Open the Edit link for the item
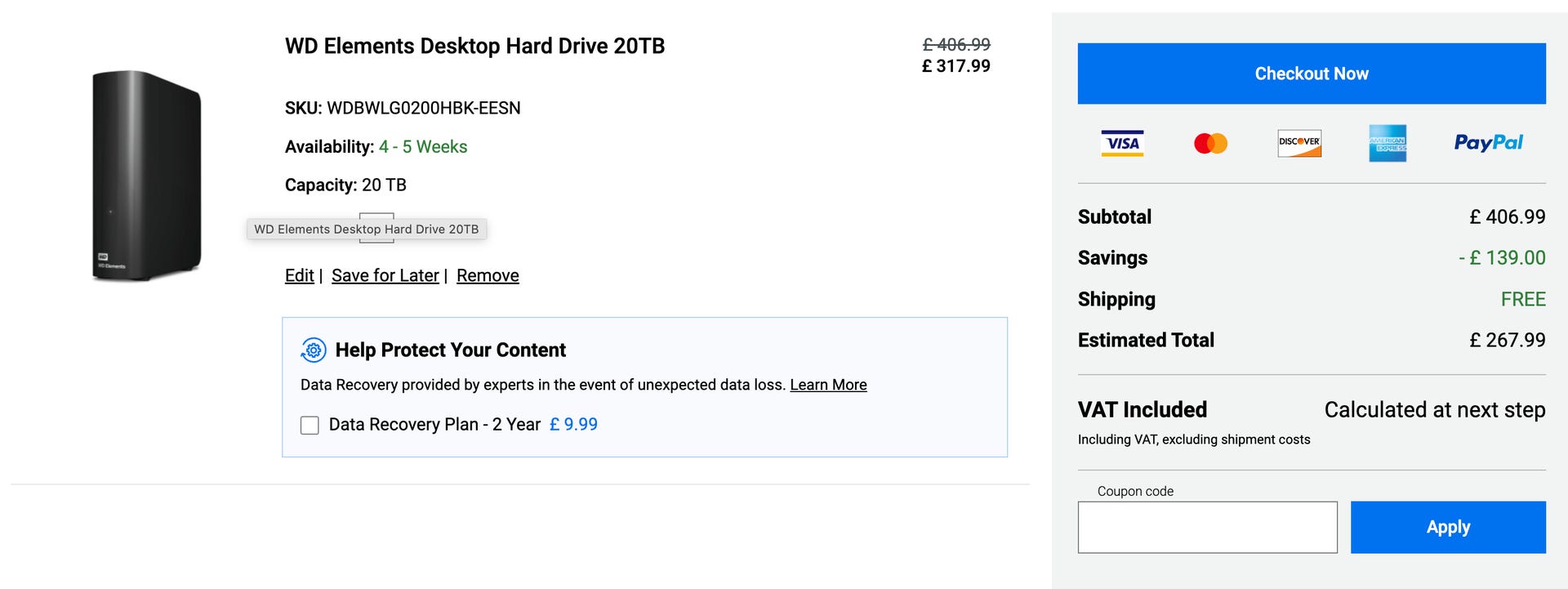The image size is (1568, 589). tap(299, 276)
